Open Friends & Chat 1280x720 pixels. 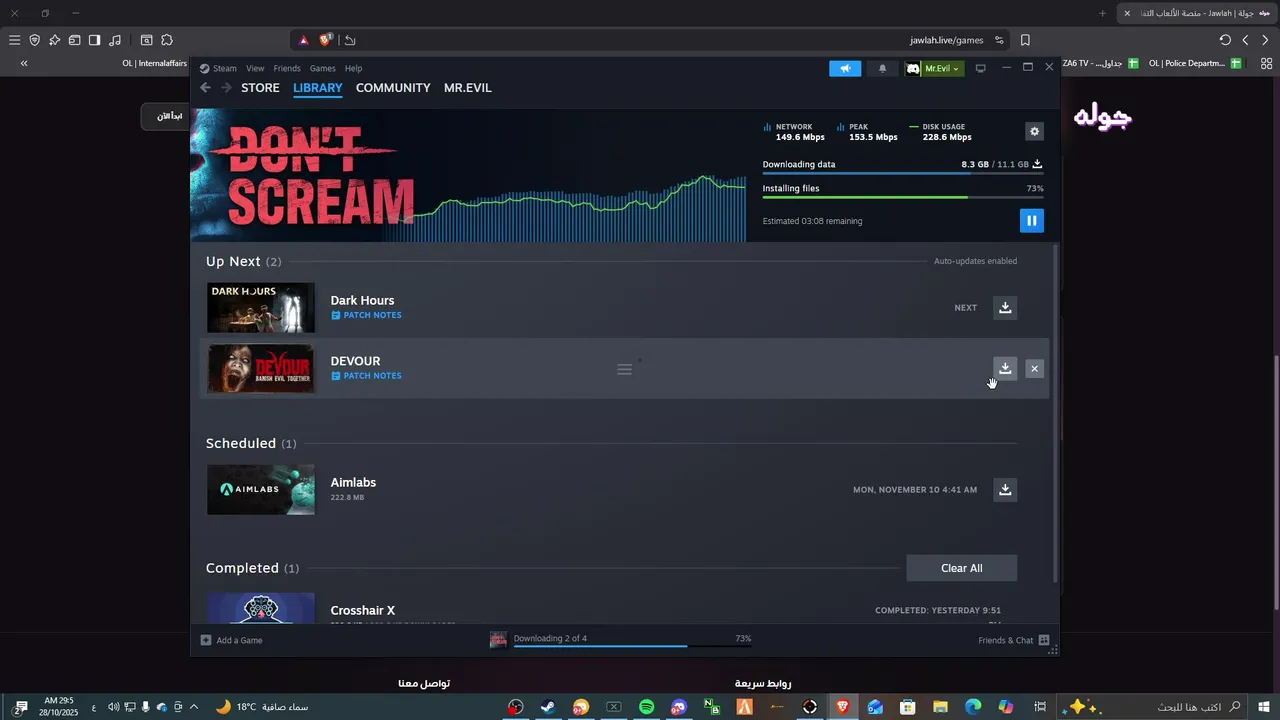coord(1013,640)
